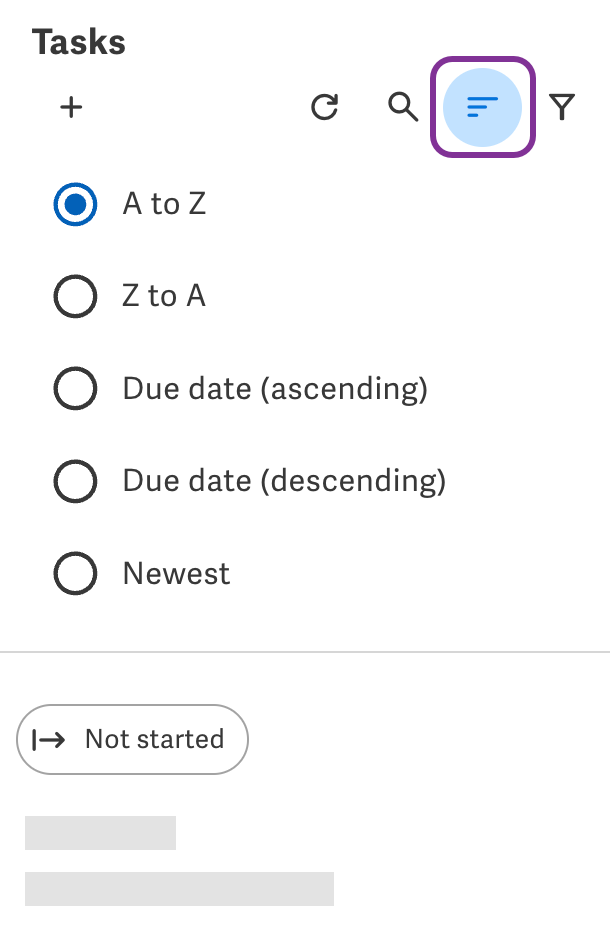Click 'Due date (descending)' label text

pos(284,482)
